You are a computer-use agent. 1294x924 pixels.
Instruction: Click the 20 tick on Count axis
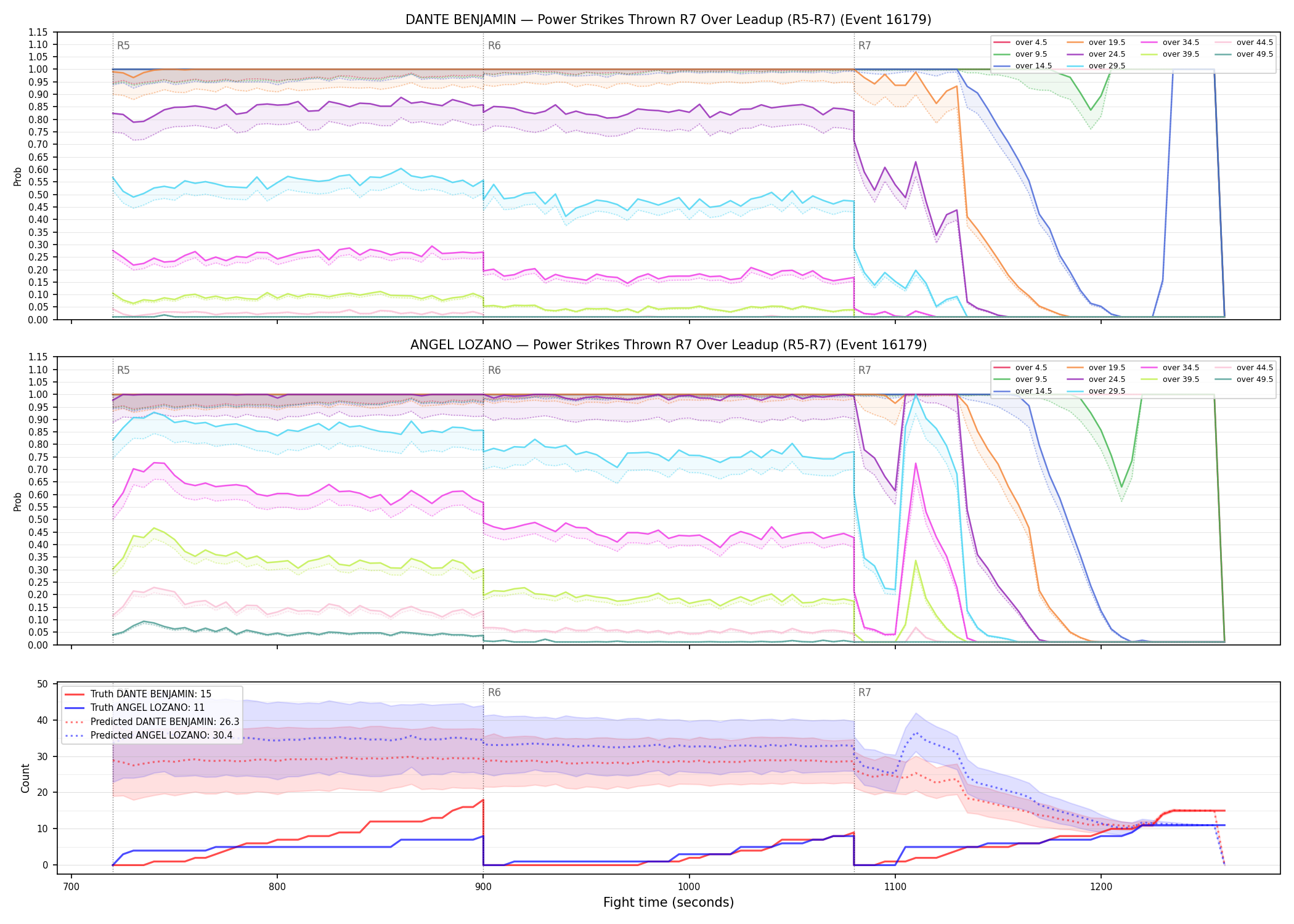(x=43, y=793)
